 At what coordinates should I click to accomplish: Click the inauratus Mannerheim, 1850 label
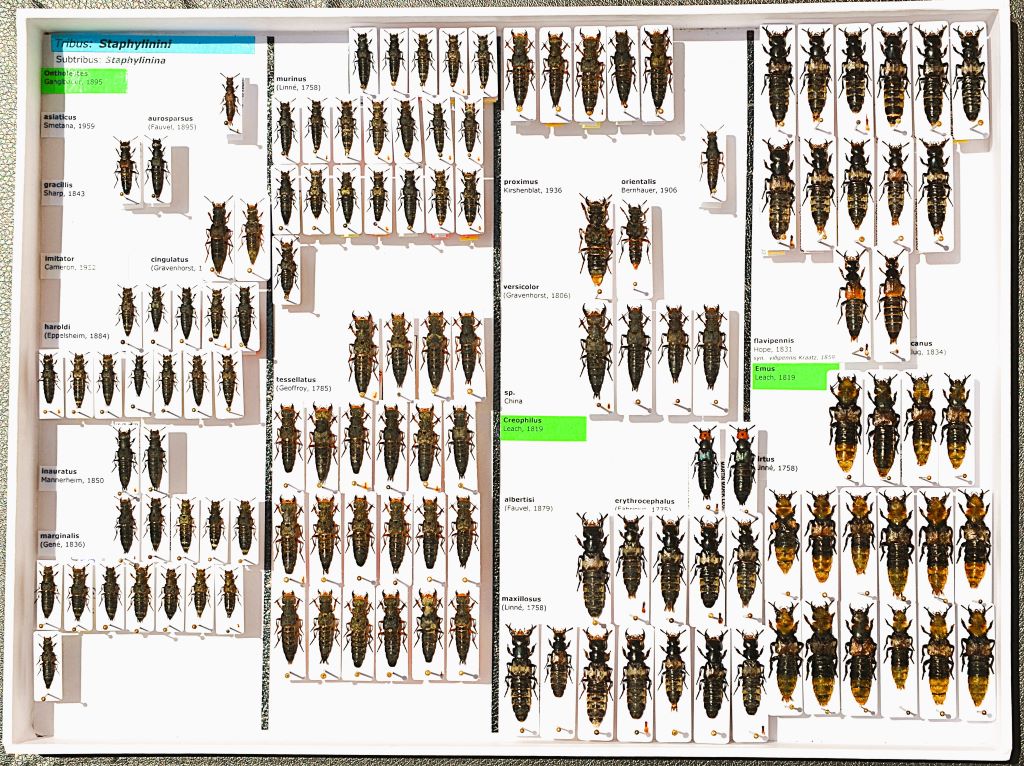click(72, 476)
